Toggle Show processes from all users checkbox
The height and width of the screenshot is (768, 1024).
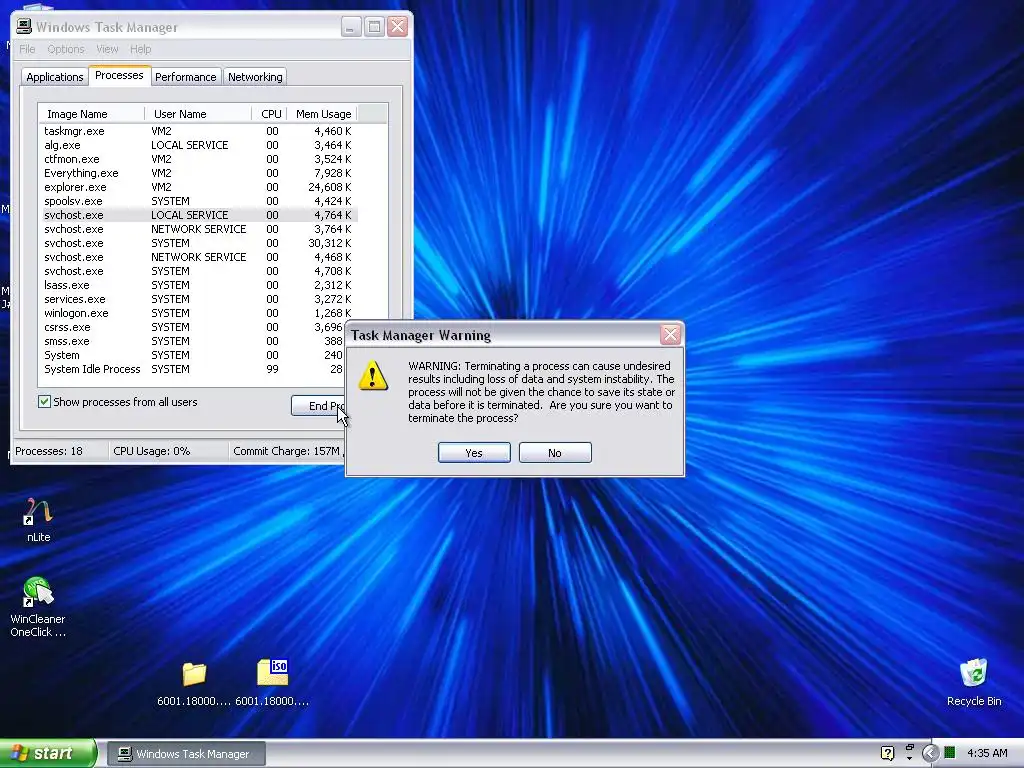point(44,402)
